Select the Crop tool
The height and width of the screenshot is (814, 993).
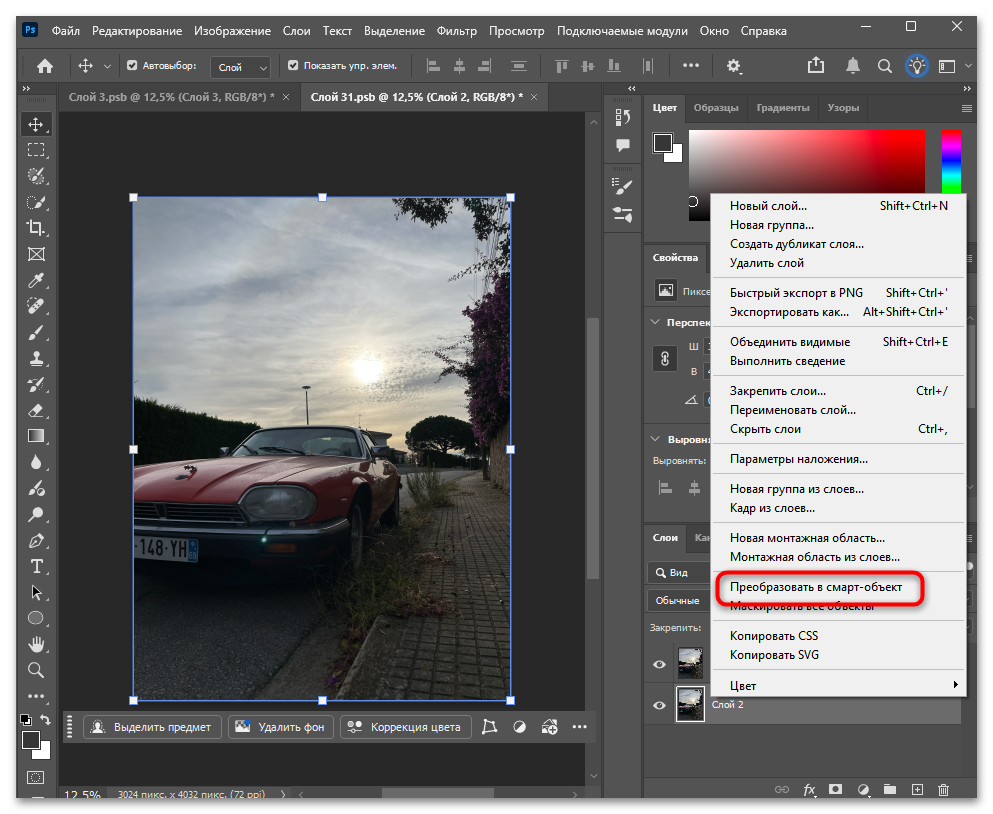click(36, 228)
